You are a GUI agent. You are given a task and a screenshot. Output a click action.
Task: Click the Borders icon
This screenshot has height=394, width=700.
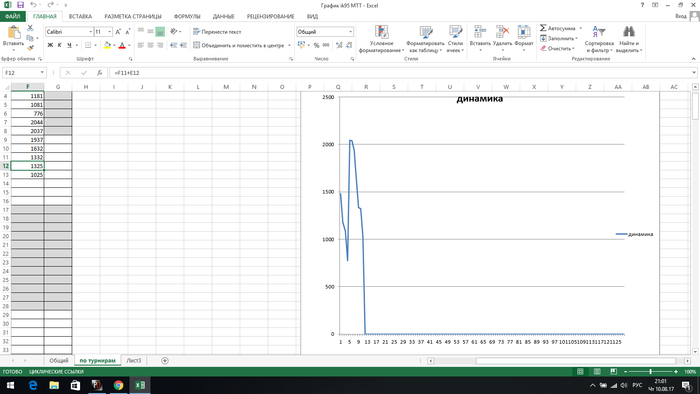(88, 45)
